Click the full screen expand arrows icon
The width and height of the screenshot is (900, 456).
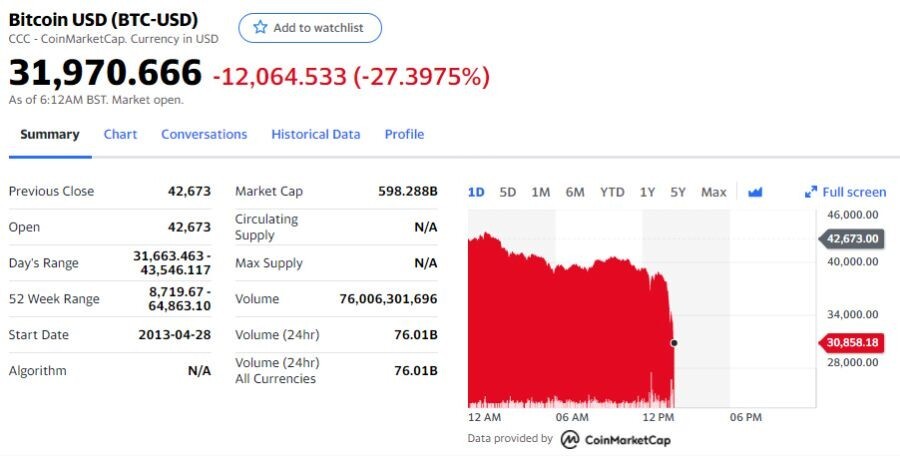(810, 192)
